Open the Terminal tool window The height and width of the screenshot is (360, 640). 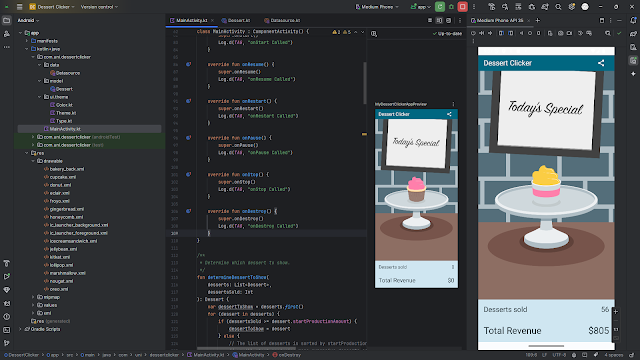coord(7,330)
